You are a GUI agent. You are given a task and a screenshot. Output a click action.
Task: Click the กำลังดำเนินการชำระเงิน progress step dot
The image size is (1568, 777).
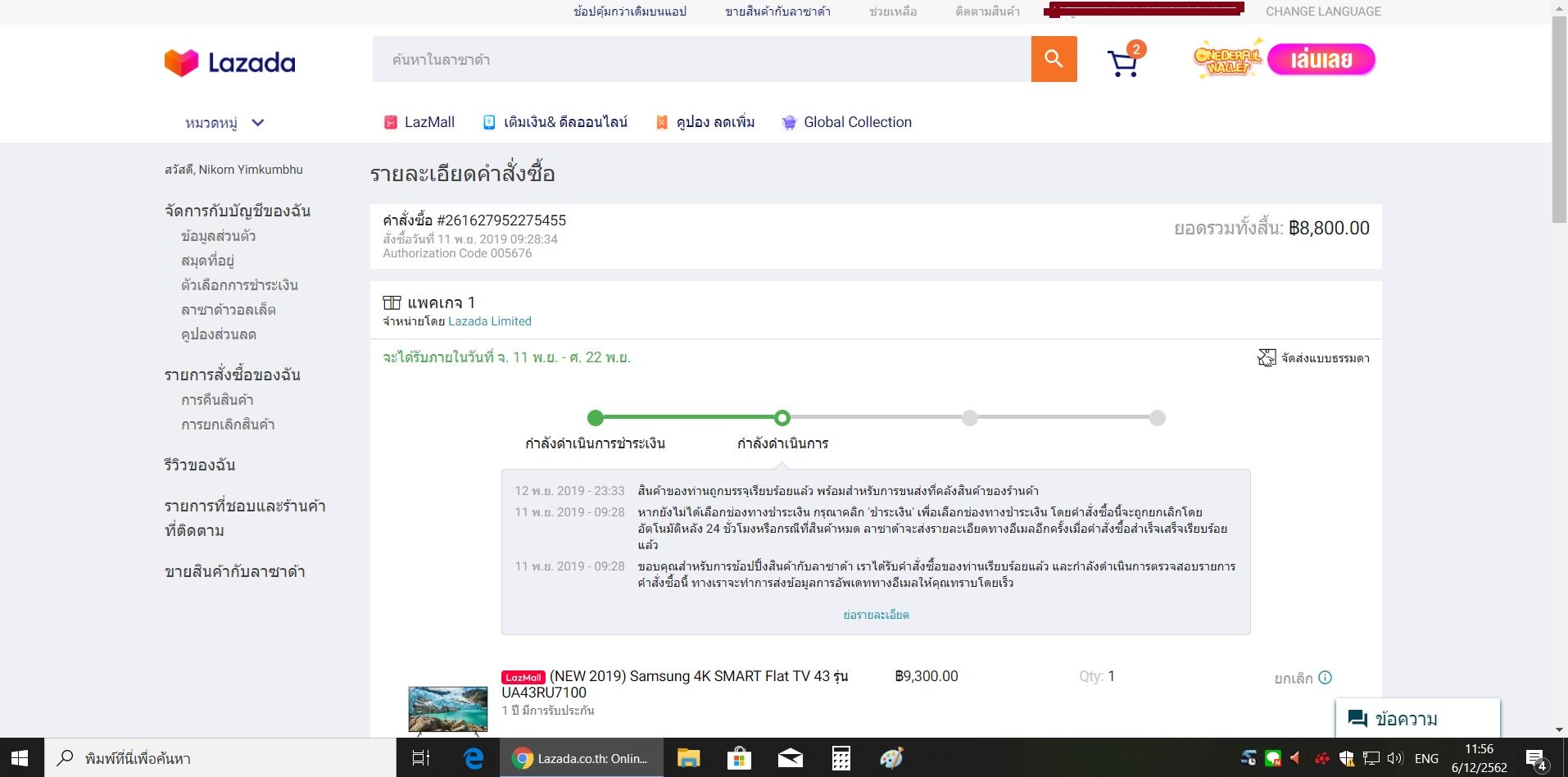click(x=596, y=418)
